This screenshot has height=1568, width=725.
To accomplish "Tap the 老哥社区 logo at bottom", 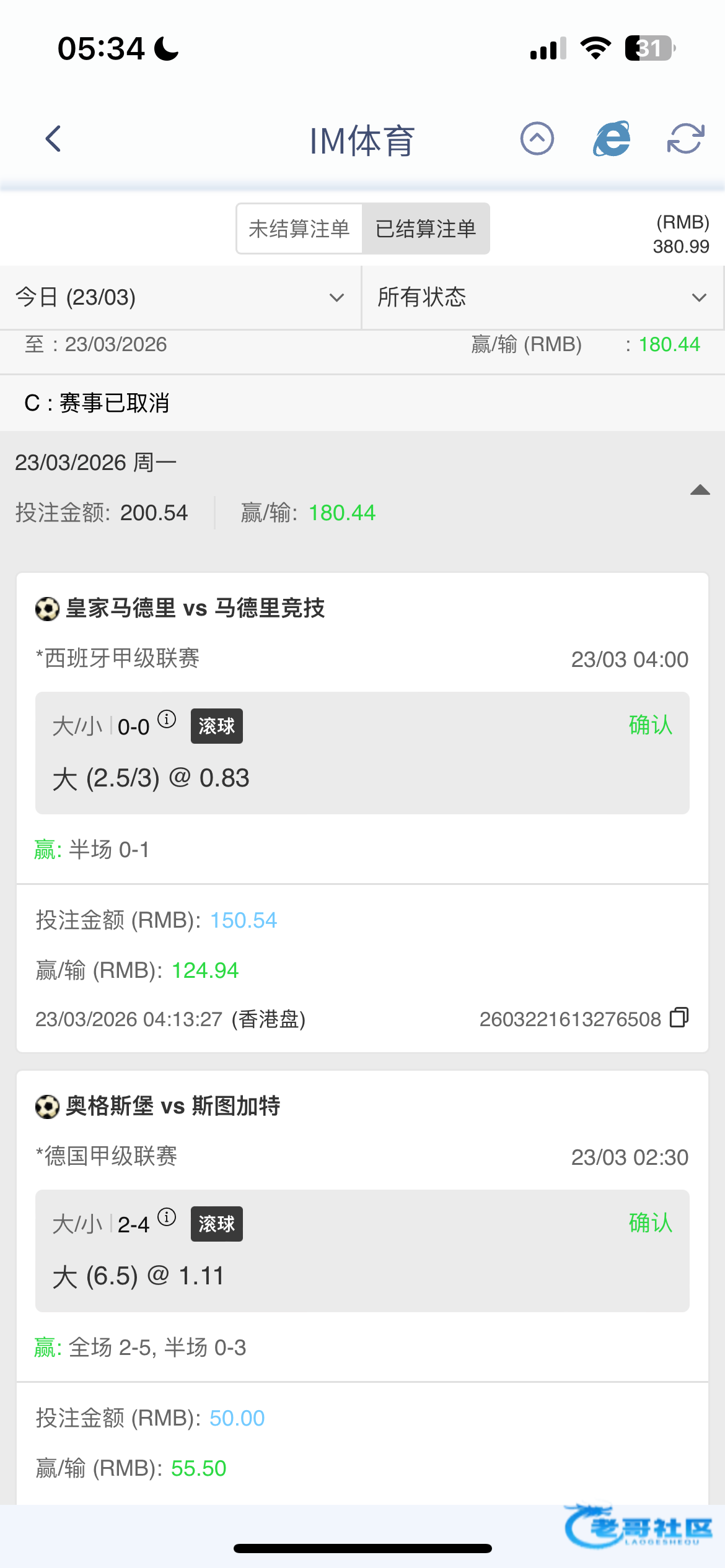I will click(638, 1528).
